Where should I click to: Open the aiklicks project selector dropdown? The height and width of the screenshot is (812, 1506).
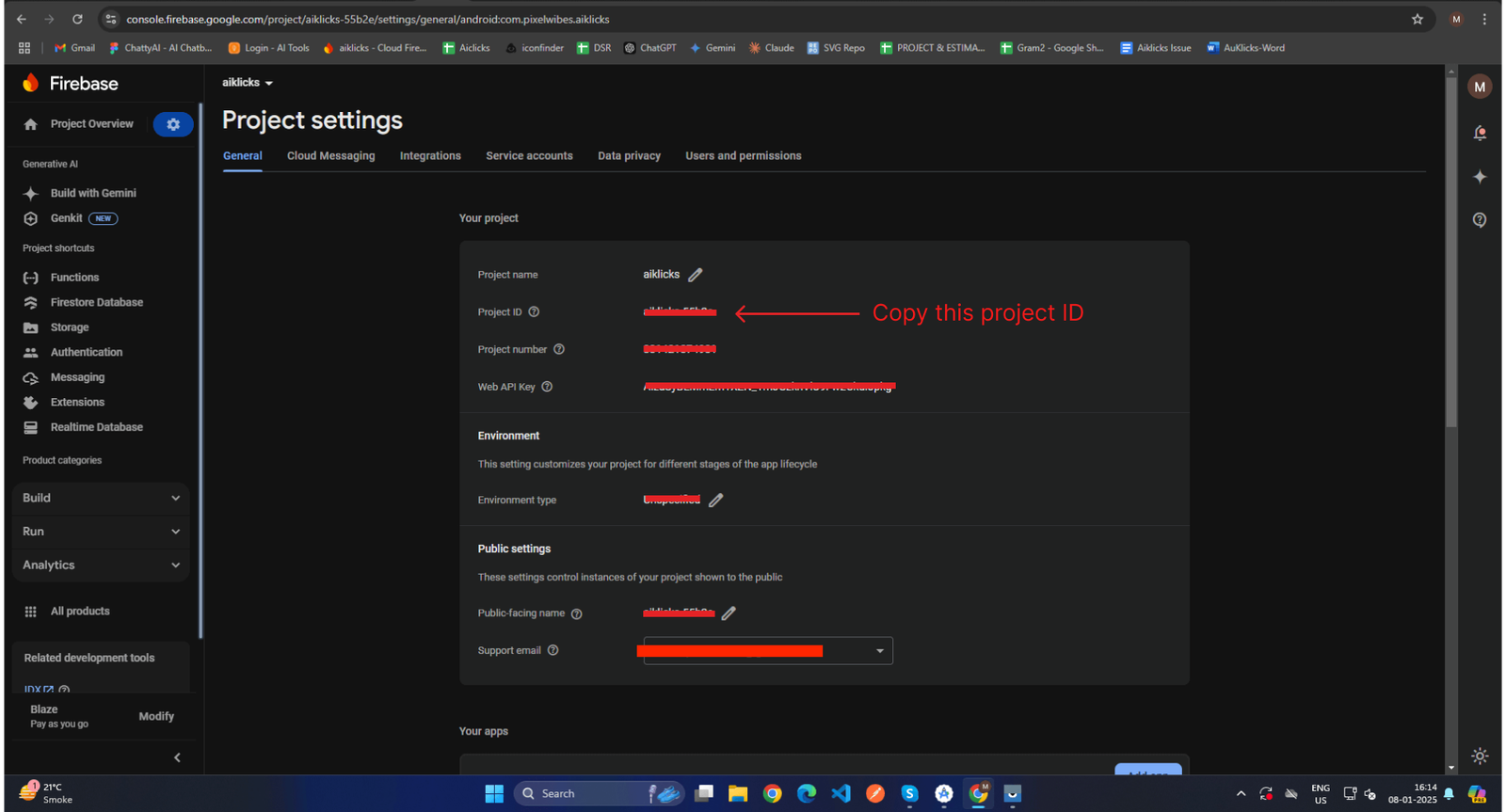[x=248, y=83]
